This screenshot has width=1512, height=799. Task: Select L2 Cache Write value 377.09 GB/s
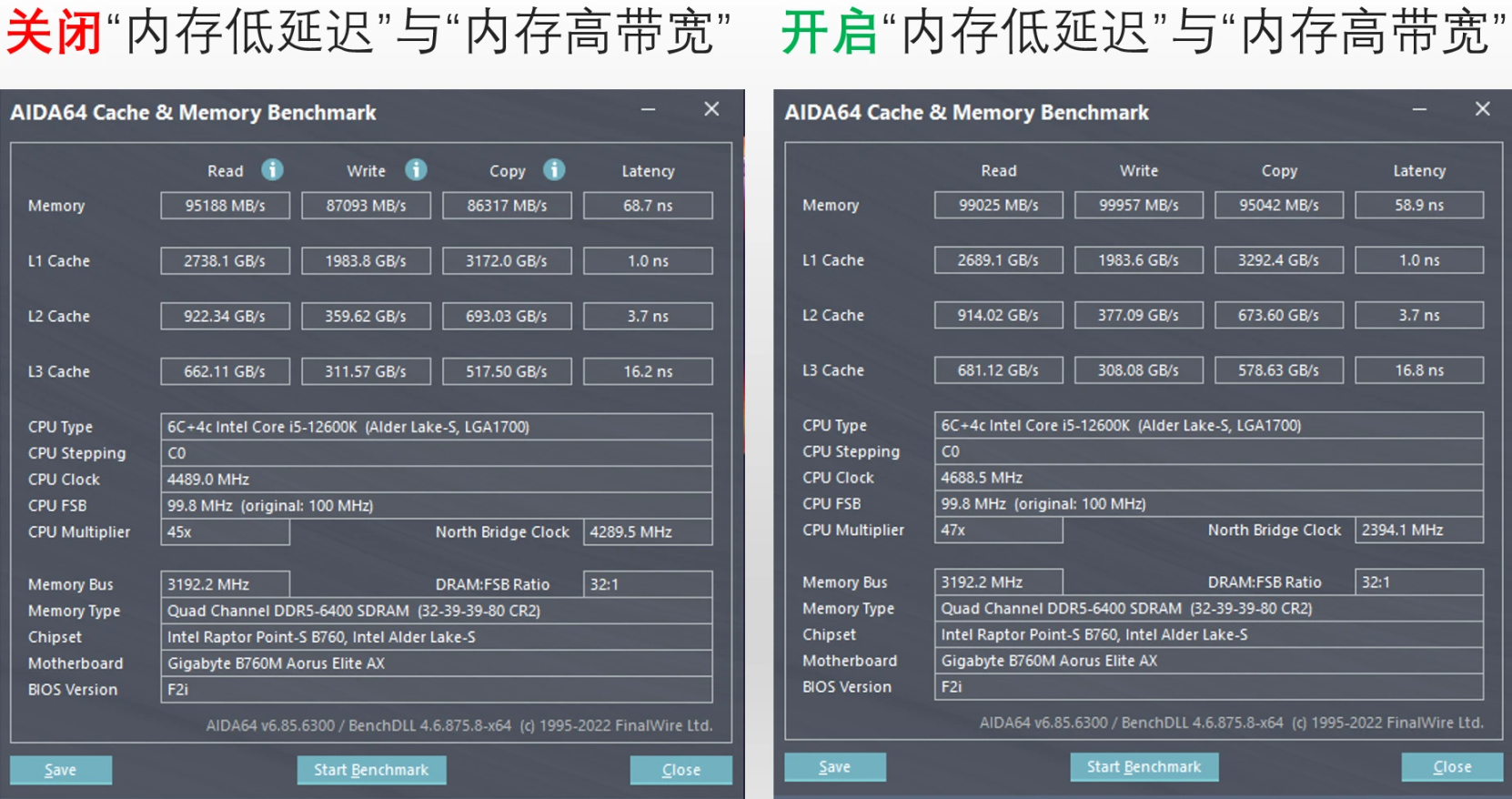[x=1139, y=315]
